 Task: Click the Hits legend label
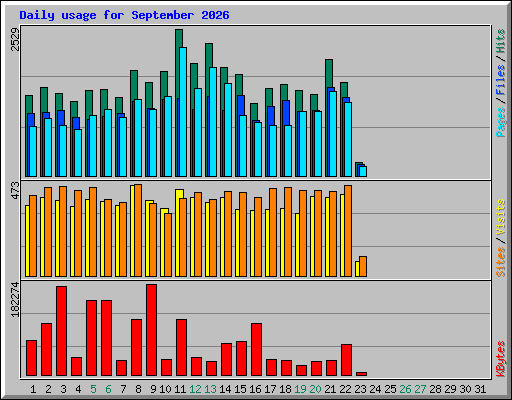coord(500,41)
